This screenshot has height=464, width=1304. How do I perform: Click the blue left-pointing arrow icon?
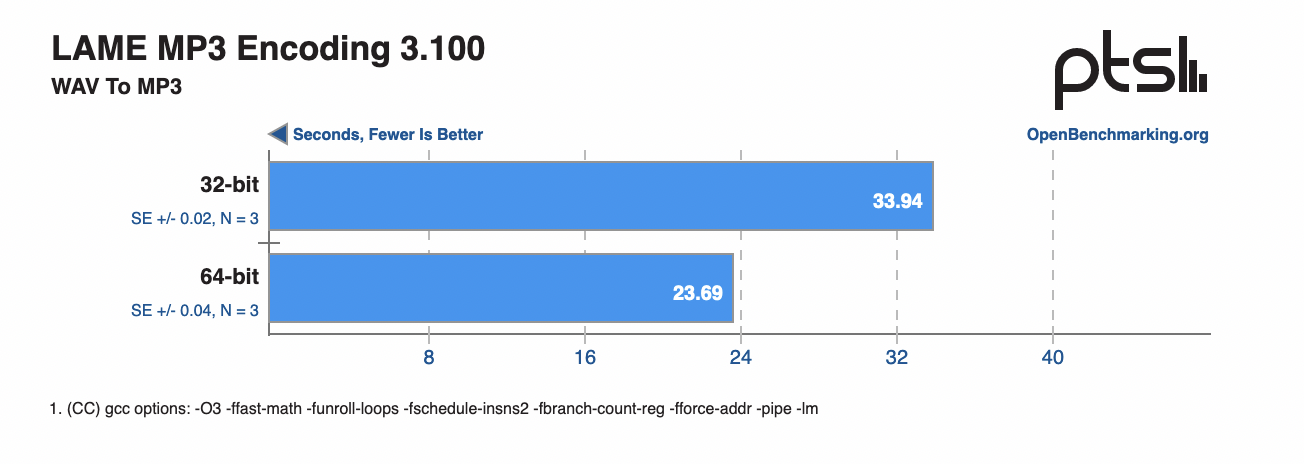[x=277, y=134]
